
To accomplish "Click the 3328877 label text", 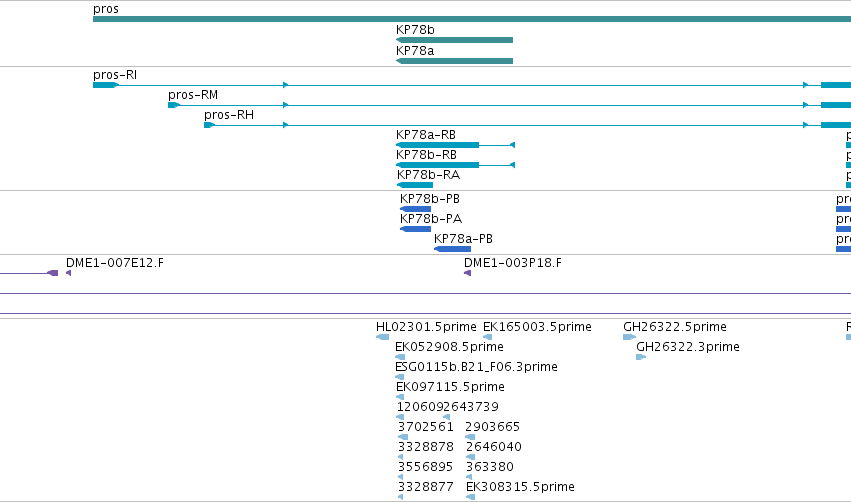I will 426,487.
